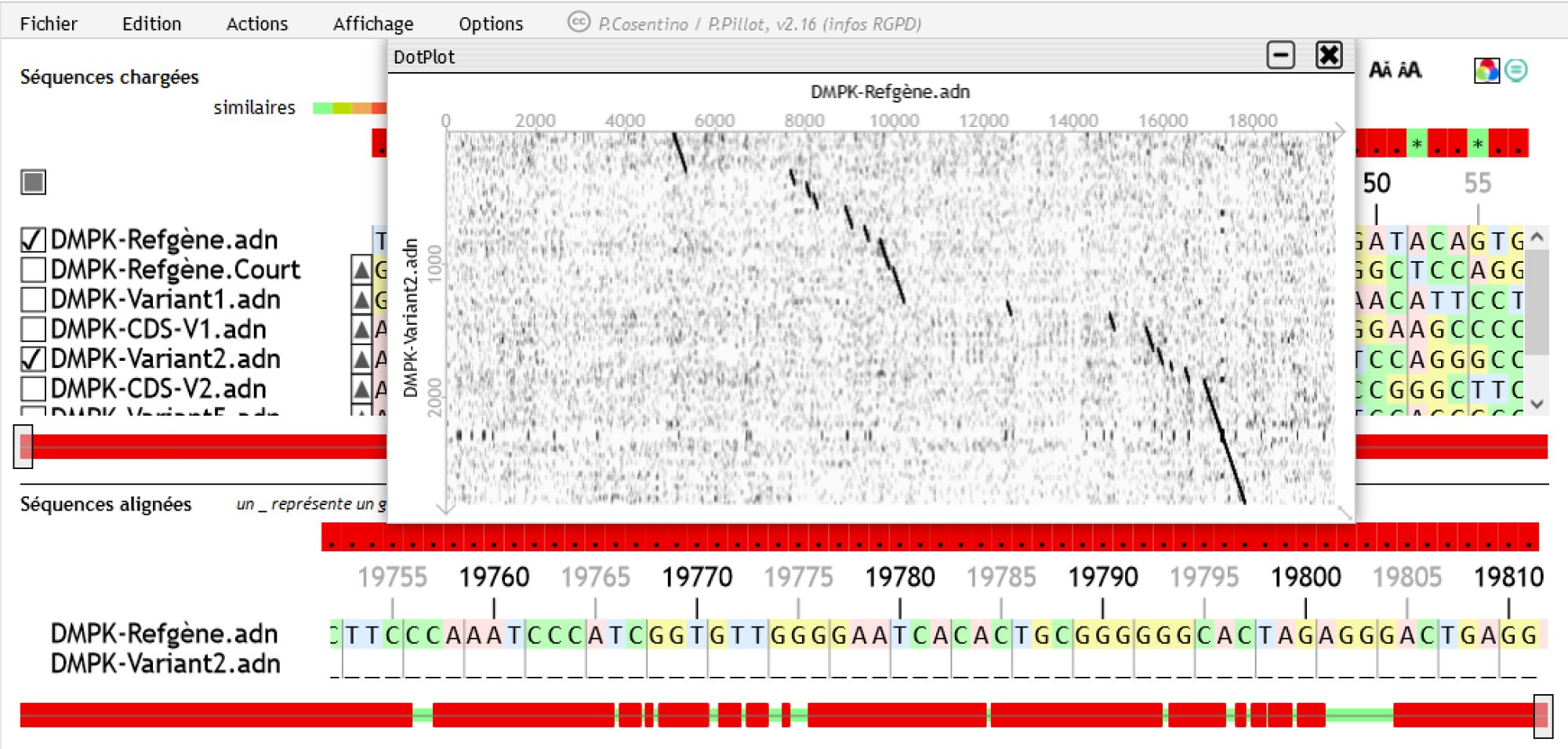Click the up triangle beside DMPK-Variant2.adn
The image size is (1568, 749).
361,360
